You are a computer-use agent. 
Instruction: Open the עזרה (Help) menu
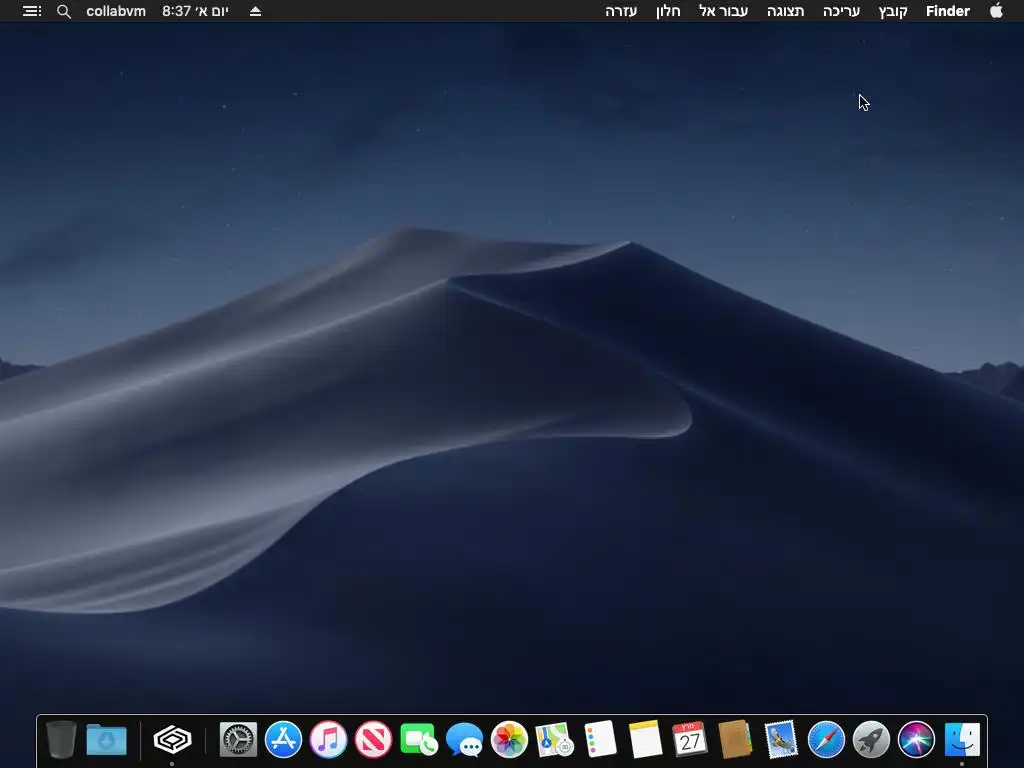pos(621,11)
